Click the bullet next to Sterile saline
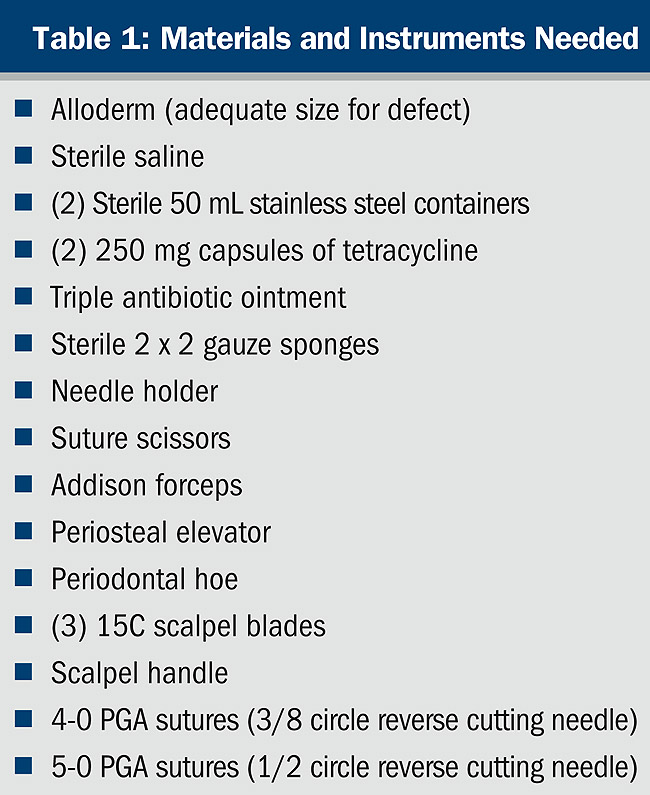Screen dimensions: 650x795 pos(24,155)
